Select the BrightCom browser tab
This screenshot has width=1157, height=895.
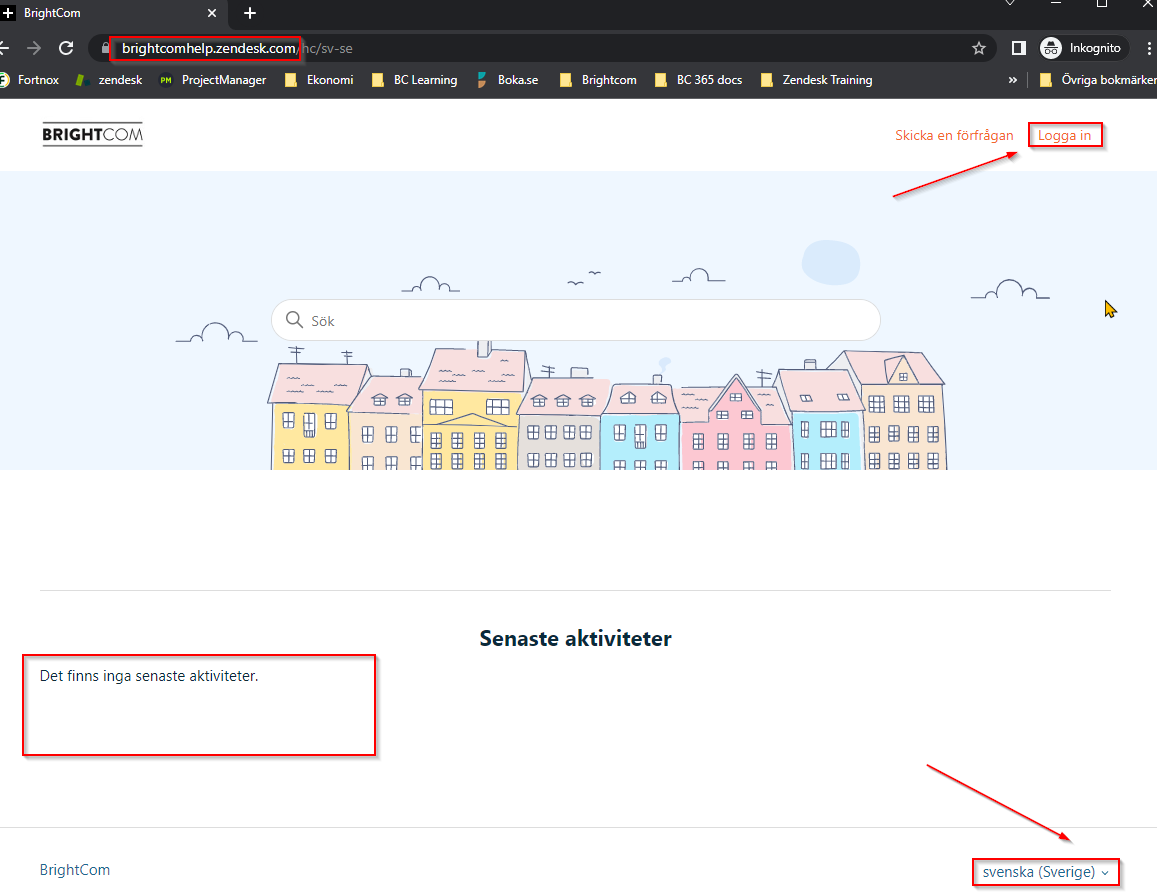110,14
